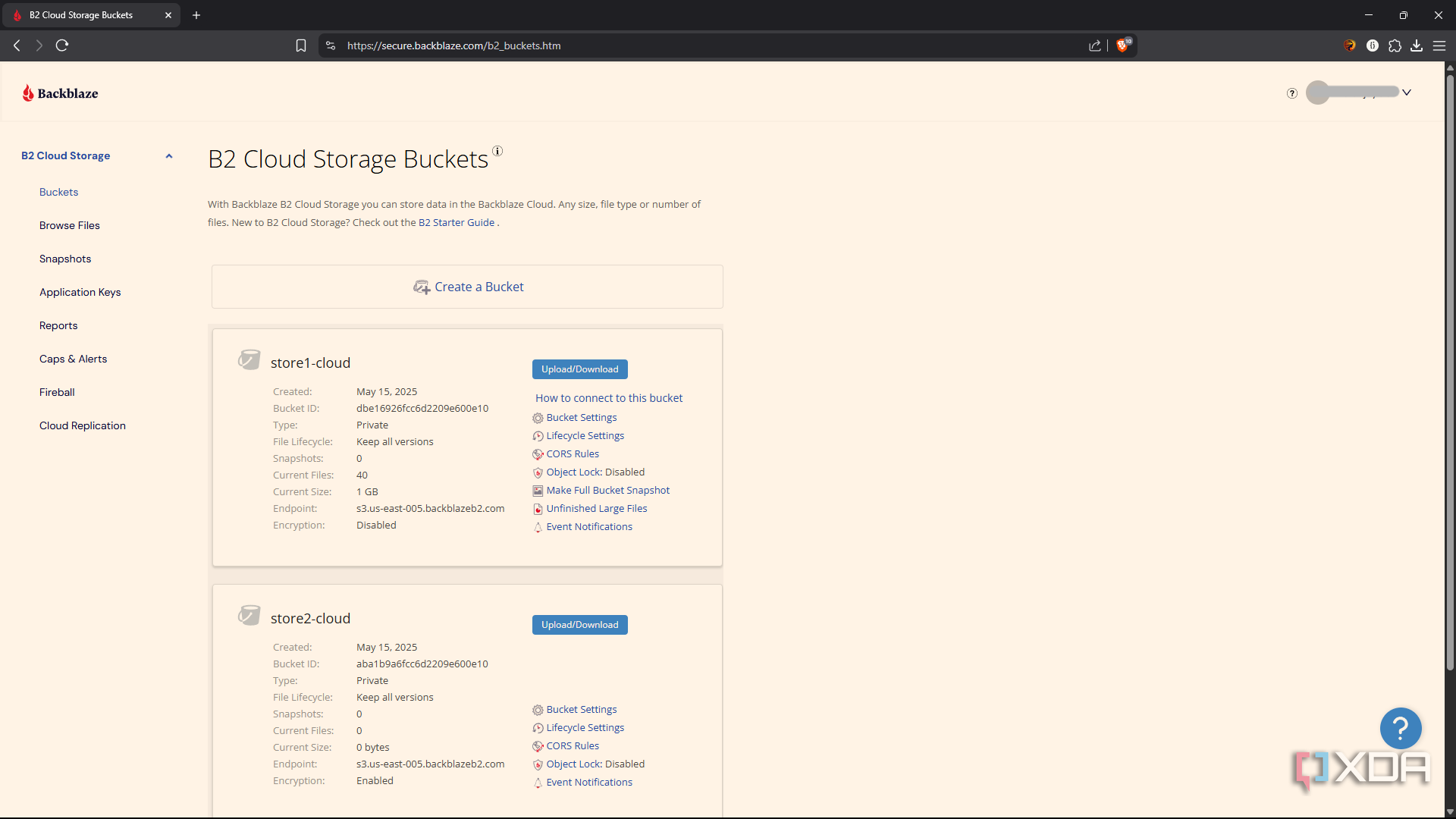Go back with browser back arrow
This screenshot has height=819, width=1456.
(17, 45)
